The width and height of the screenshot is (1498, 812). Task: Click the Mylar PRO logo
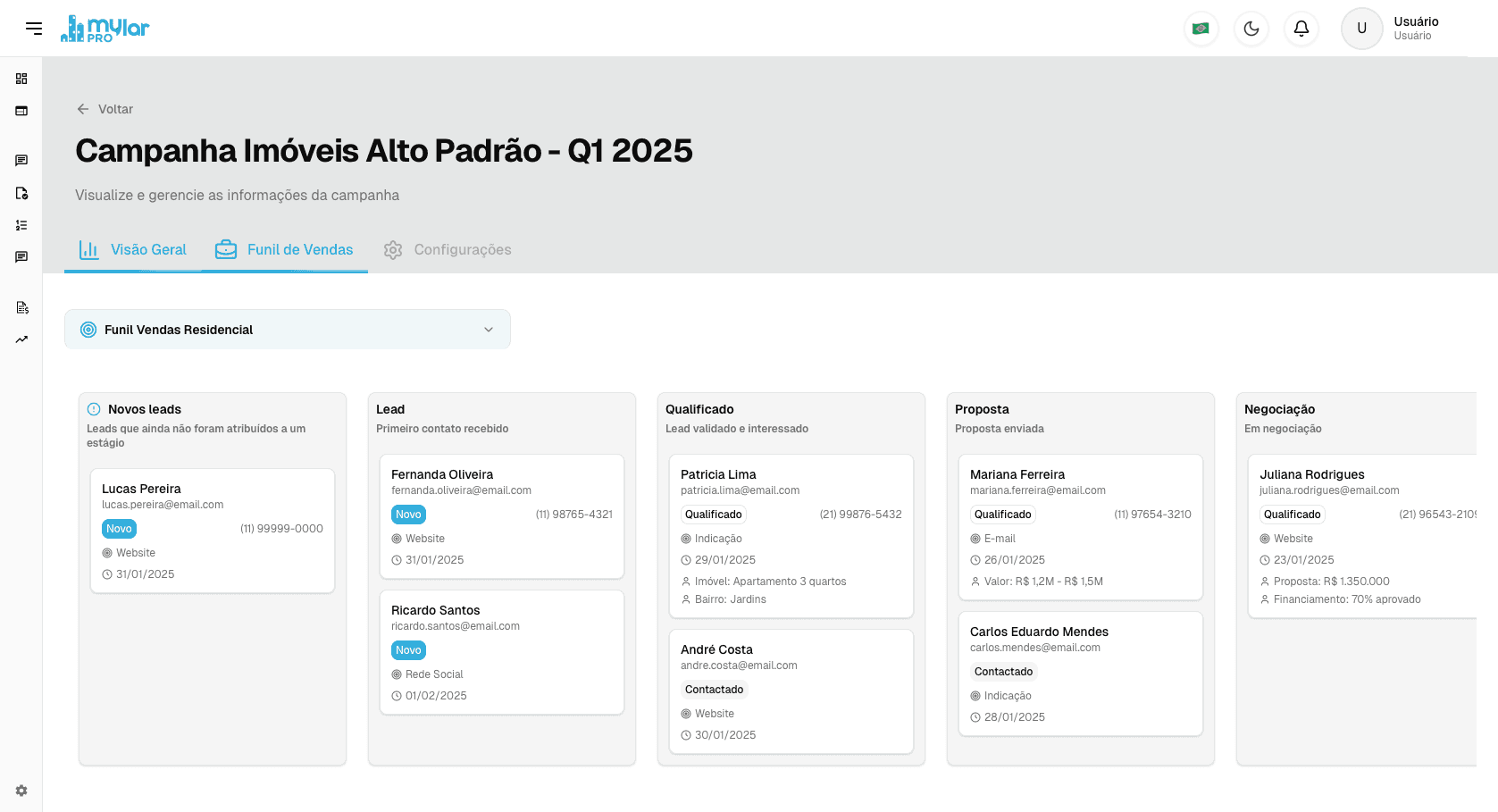point(105,29)
